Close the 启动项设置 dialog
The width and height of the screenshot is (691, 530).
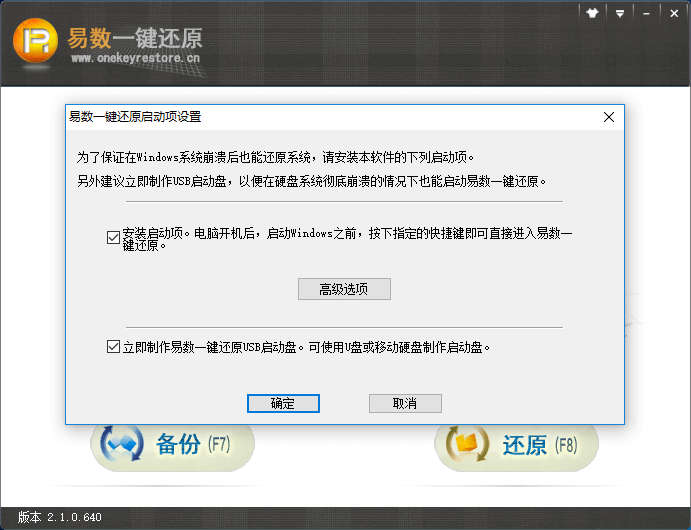coord(609,117)
